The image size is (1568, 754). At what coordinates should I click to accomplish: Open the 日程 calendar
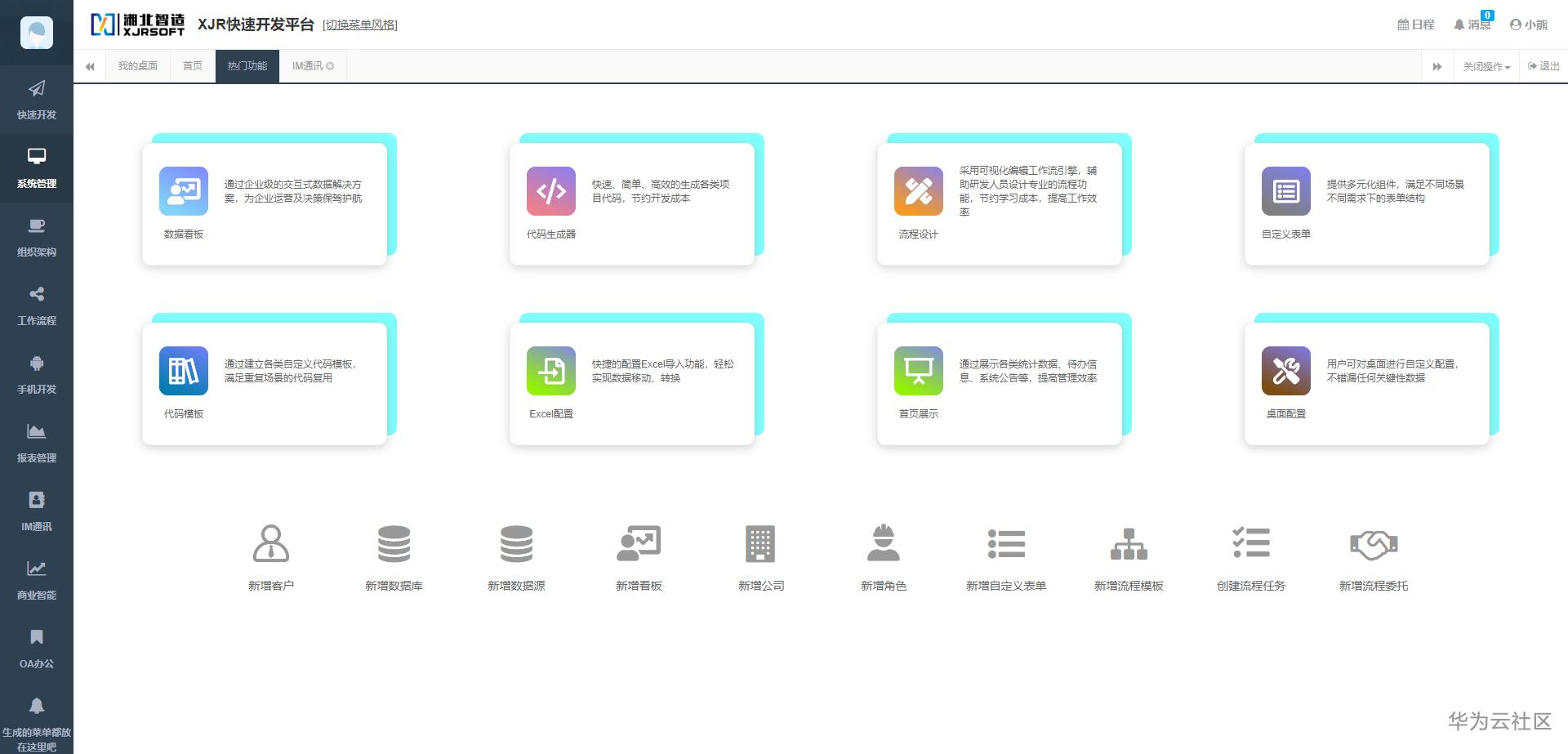coord(1416,25)
